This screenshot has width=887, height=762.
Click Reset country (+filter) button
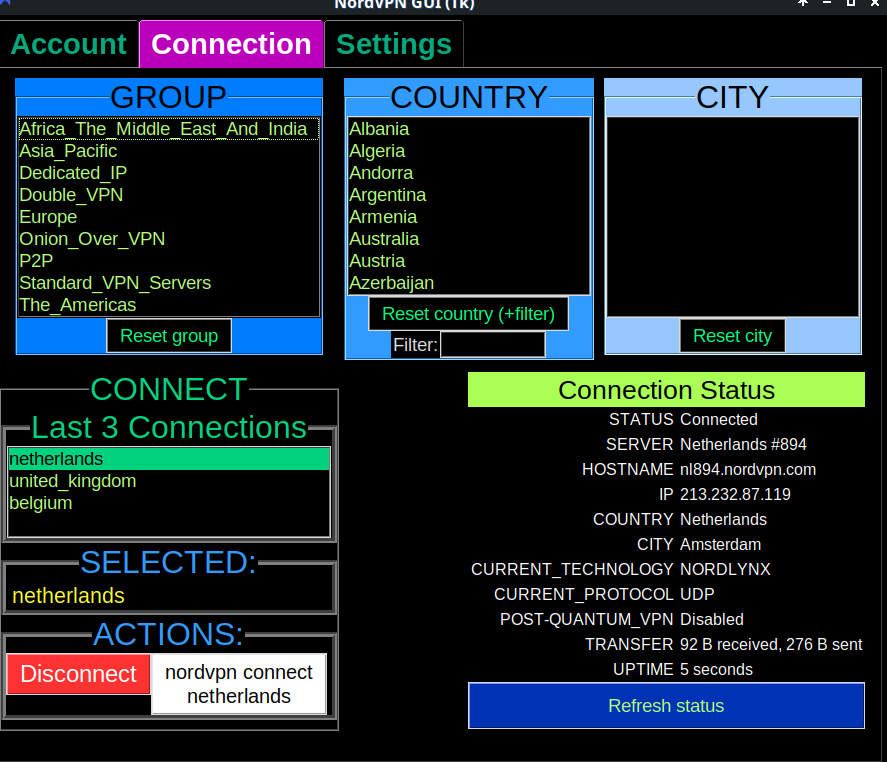pyautogui.click(x=468, y=314)
